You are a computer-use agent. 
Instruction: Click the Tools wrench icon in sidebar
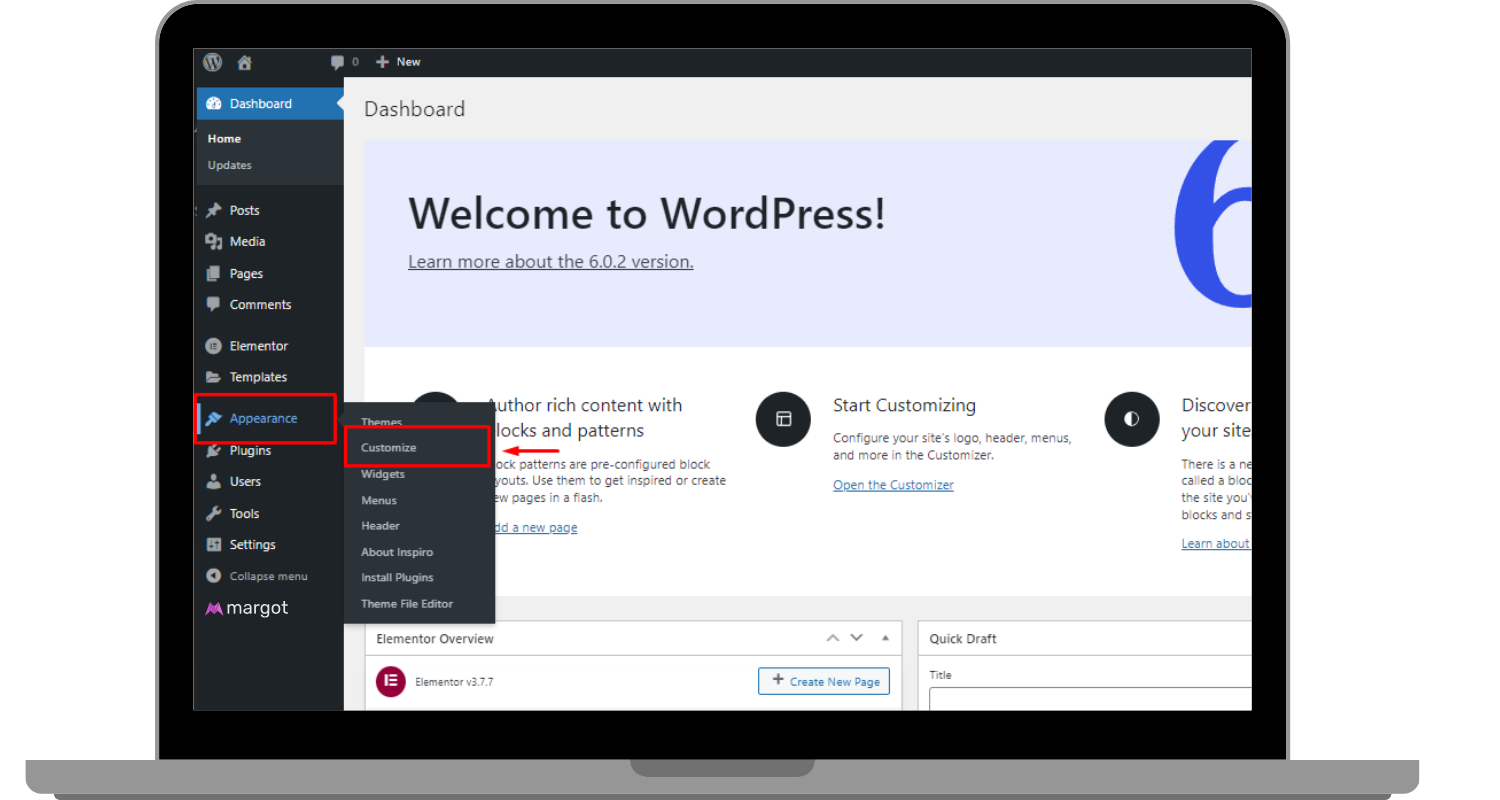[x=213, y=513]
